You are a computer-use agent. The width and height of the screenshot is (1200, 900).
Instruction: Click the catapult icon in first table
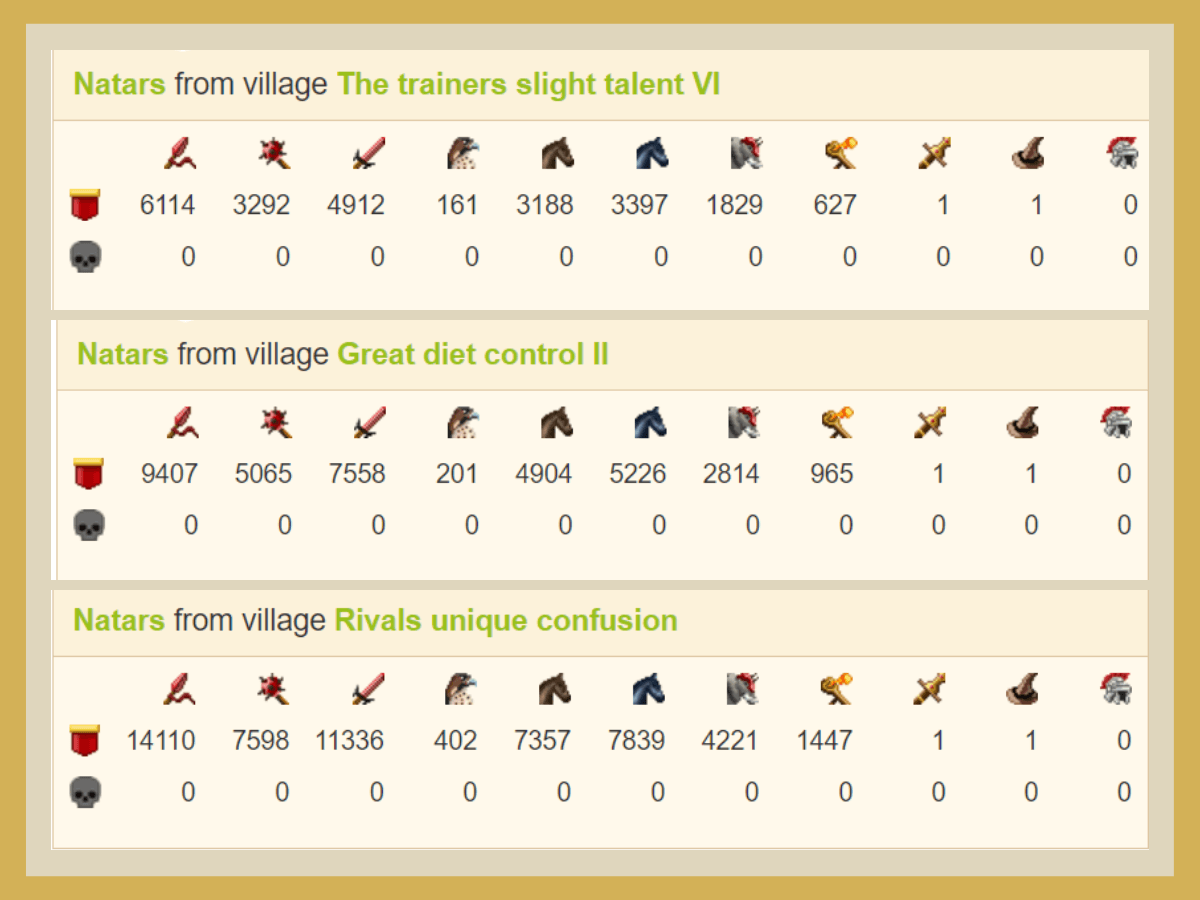(840, 153)
